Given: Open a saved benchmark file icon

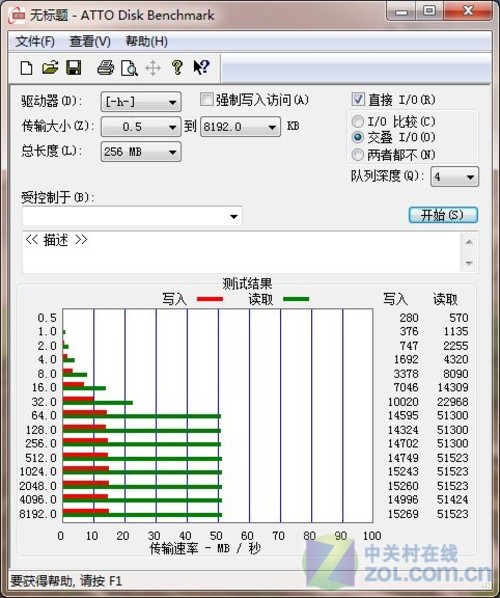Looking at the screenshot, I should pyautogui.click(x=50, y=68).
